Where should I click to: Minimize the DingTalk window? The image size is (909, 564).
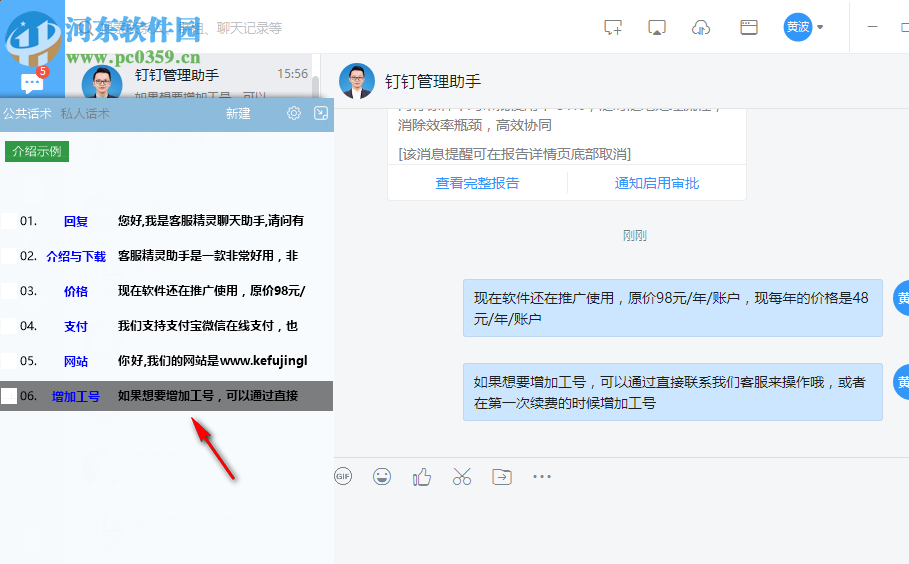click(872, 27)
